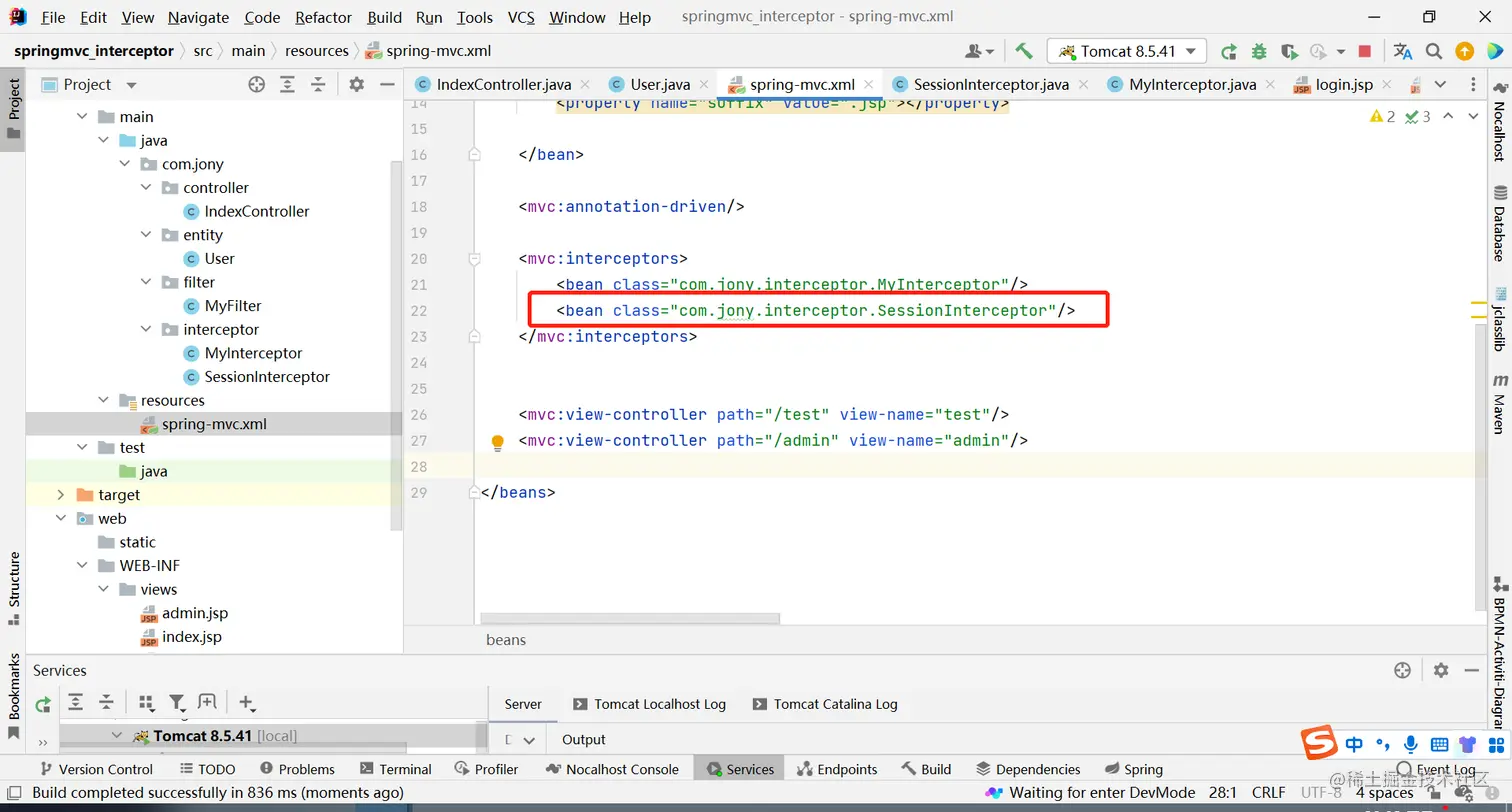Open the Refactor menu

323,17
